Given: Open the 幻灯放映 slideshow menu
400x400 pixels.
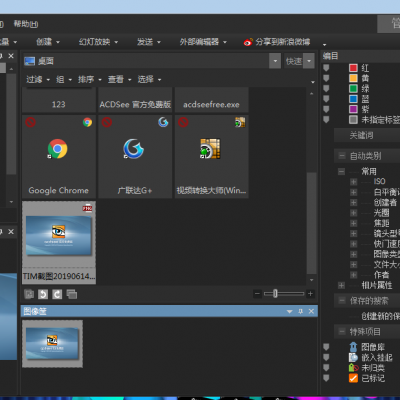Looking at the screenshot, I should pyautogui.click(x=98, y=42).
